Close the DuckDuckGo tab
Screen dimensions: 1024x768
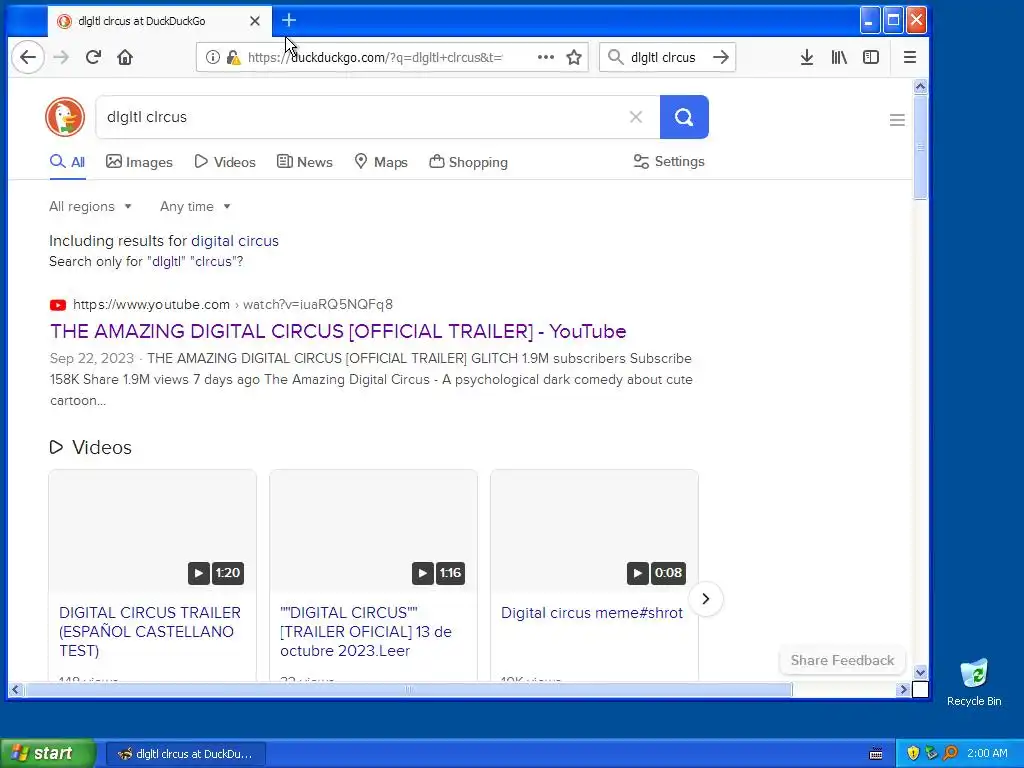(255, 21)
